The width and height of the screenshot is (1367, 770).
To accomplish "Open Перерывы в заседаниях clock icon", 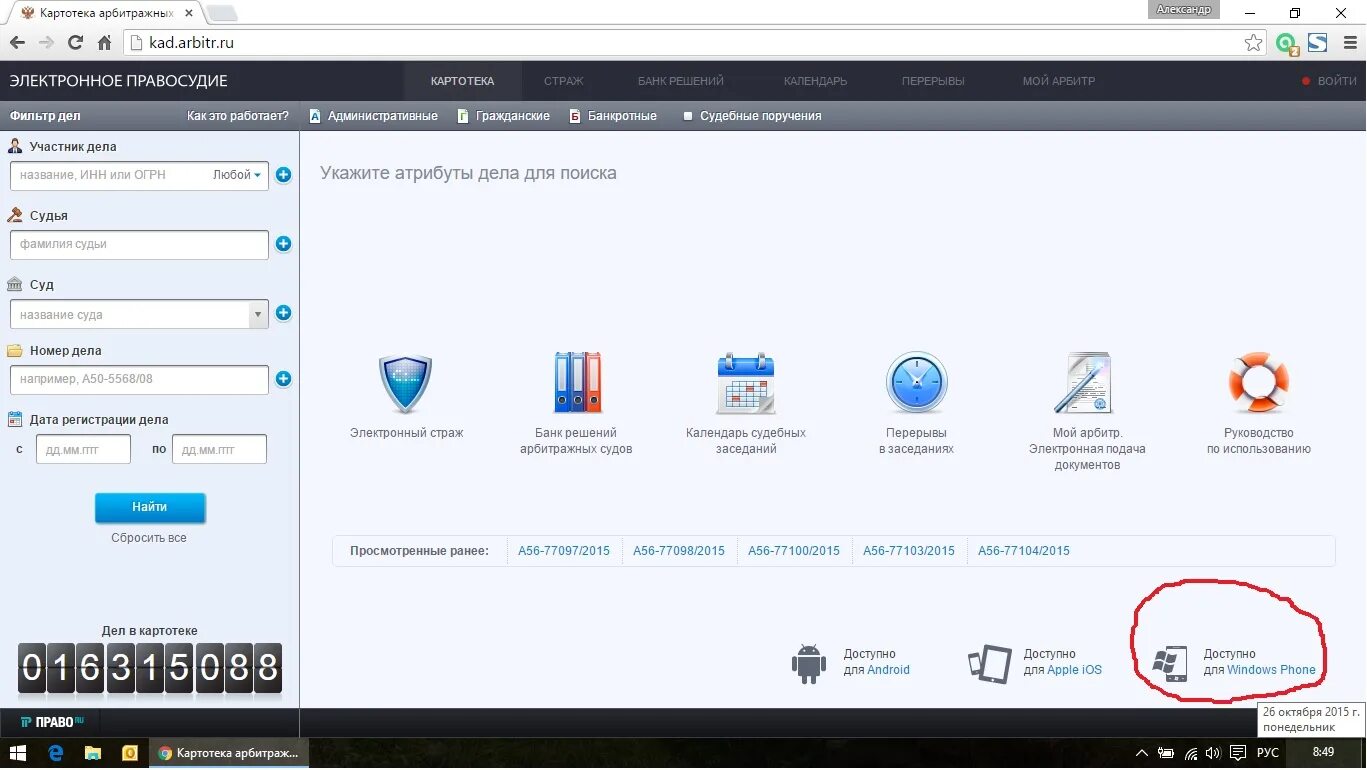I will pyautogui.click(x=916, y=383).
